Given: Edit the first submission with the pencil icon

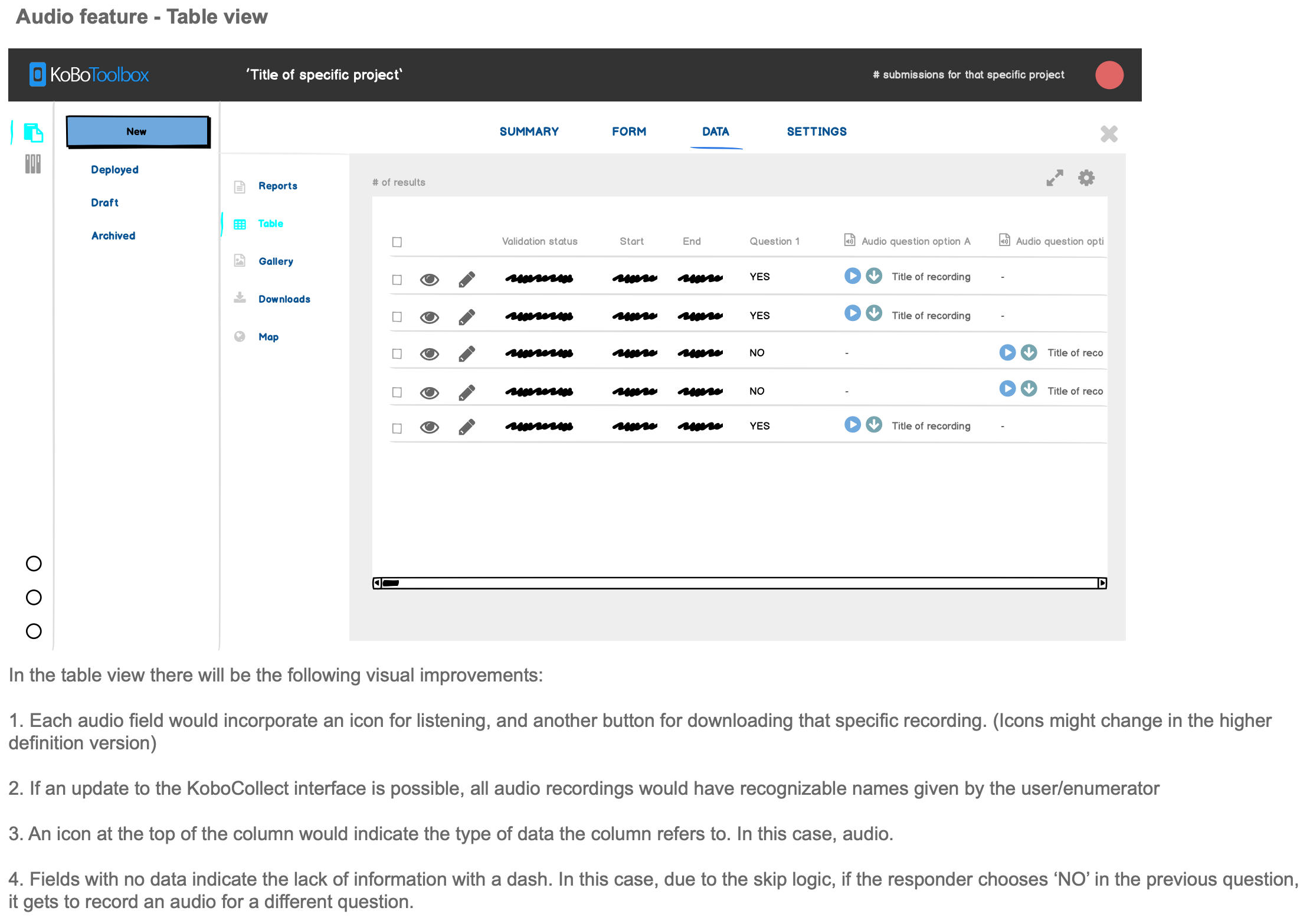Looking at the screenshot, I should (467, 278).
